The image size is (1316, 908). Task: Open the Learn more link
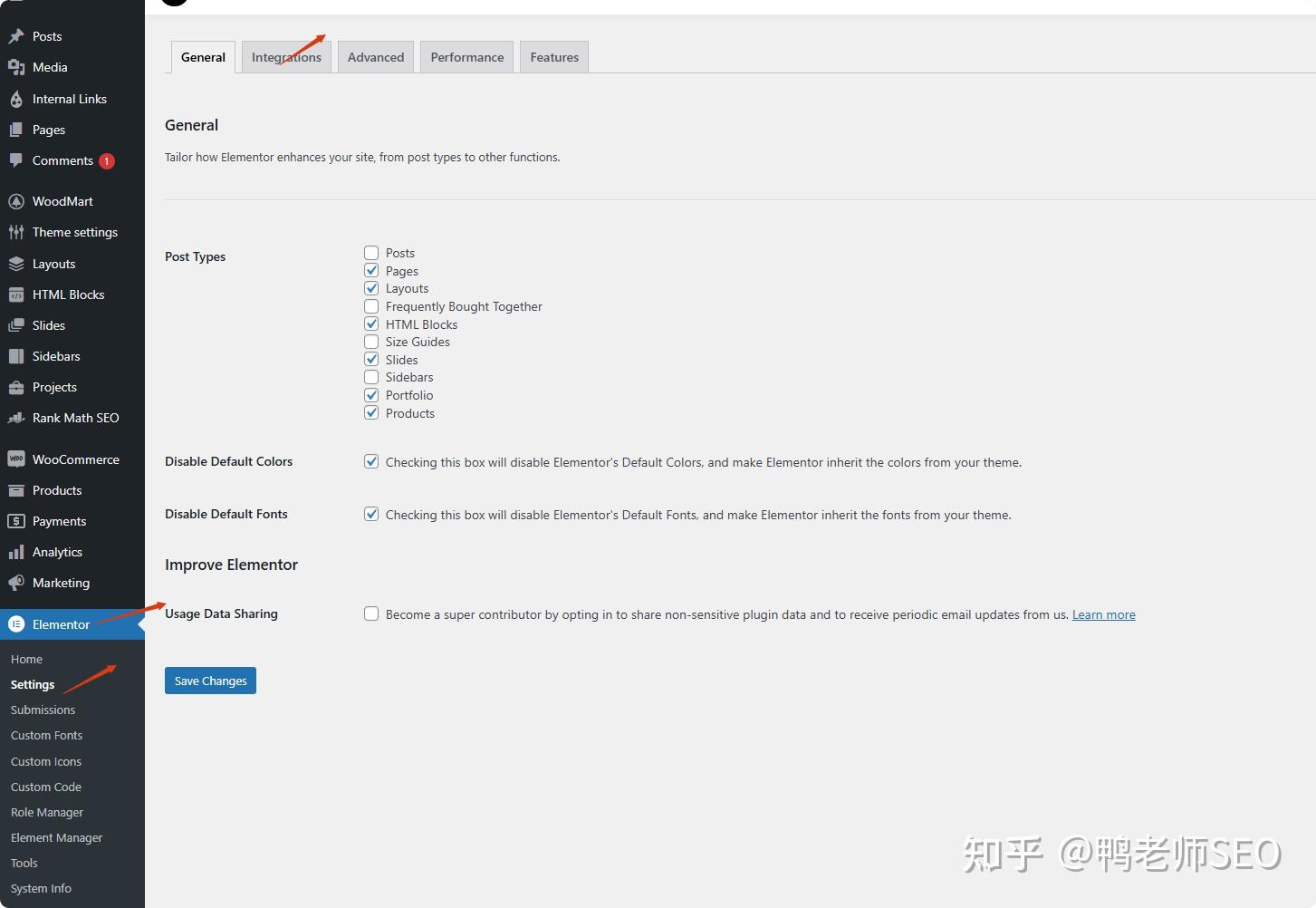coord(1103,614)
